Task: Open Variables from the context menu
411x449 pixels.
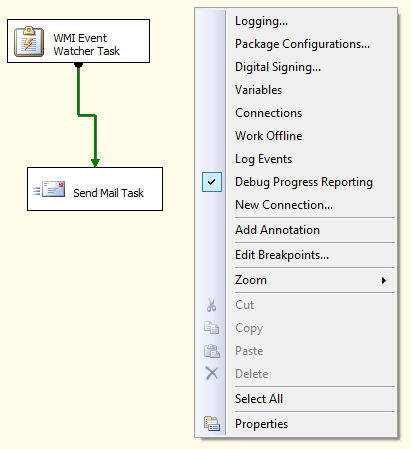Action: 258,90
